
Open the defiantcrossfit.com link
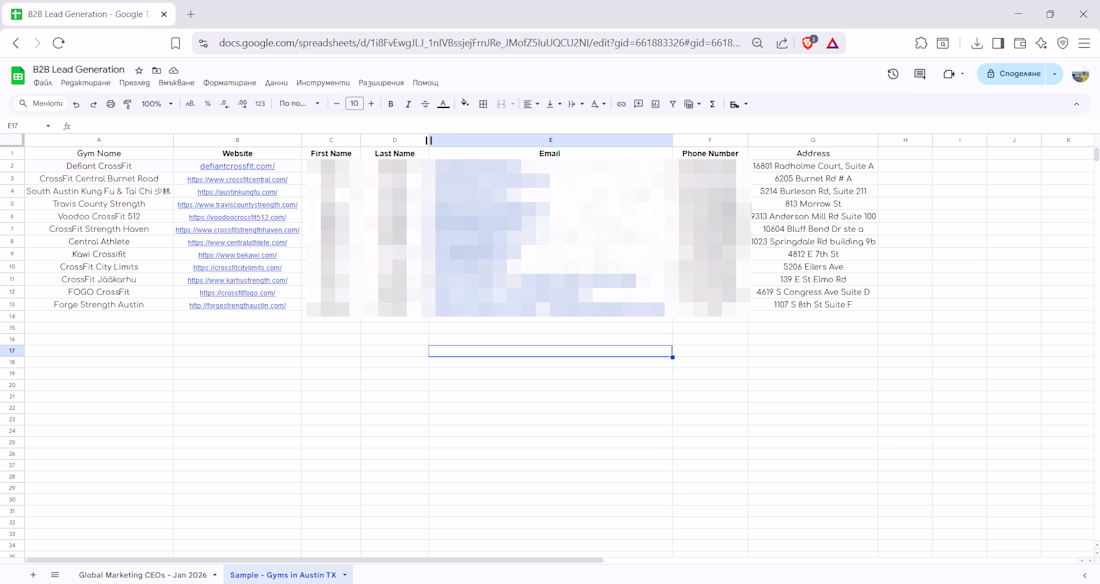click(x=237, y=166)
